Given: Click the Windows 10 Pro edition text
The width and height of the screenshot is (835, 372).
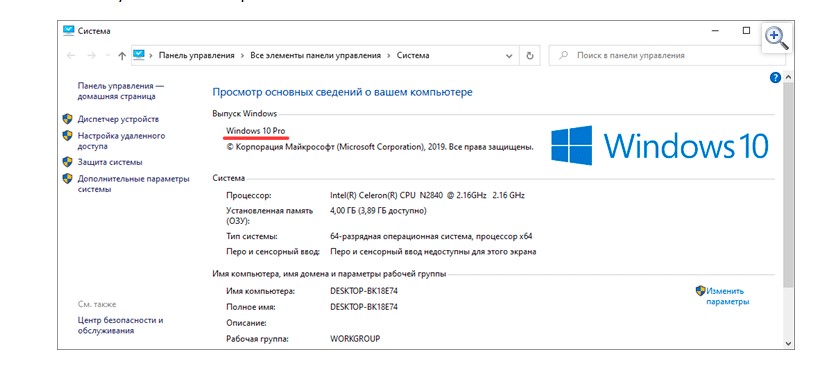Looking at the screenshot, I should (x=256, y=130).
